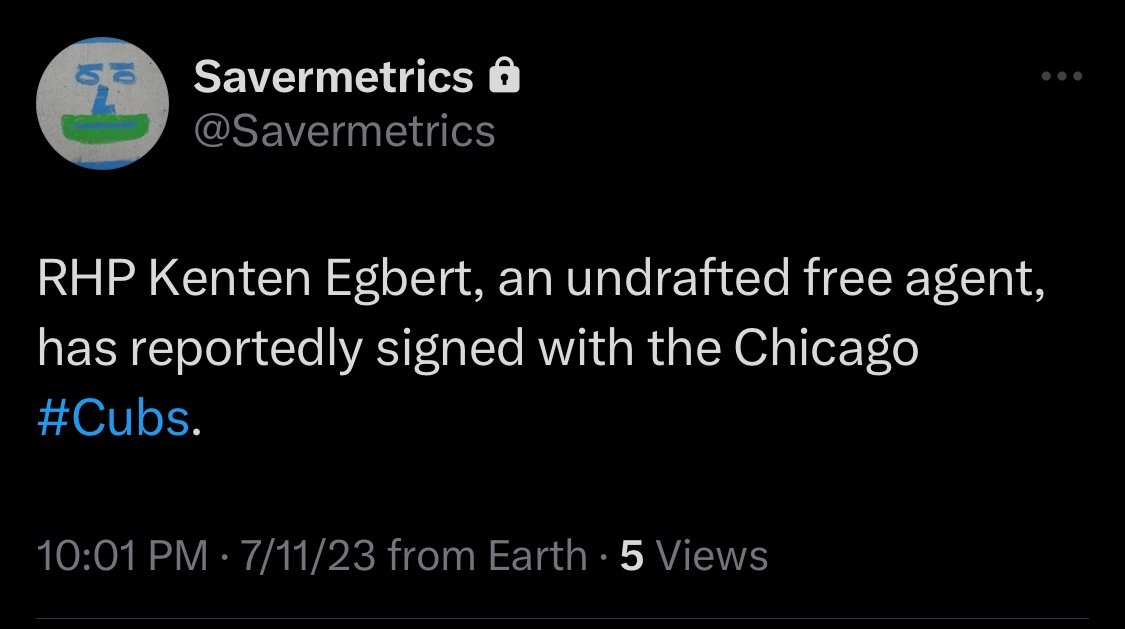Click the "from Earth" location label
Image resolution: width=1125 pixels, height=629 pixels.
487,555
